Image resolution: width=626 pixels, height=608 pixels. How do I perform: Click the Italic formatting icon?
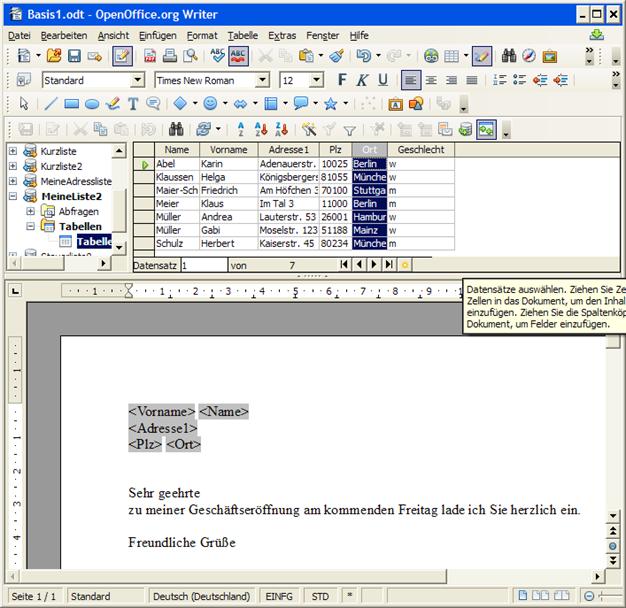pyautogui.click(x=362, y=80)
